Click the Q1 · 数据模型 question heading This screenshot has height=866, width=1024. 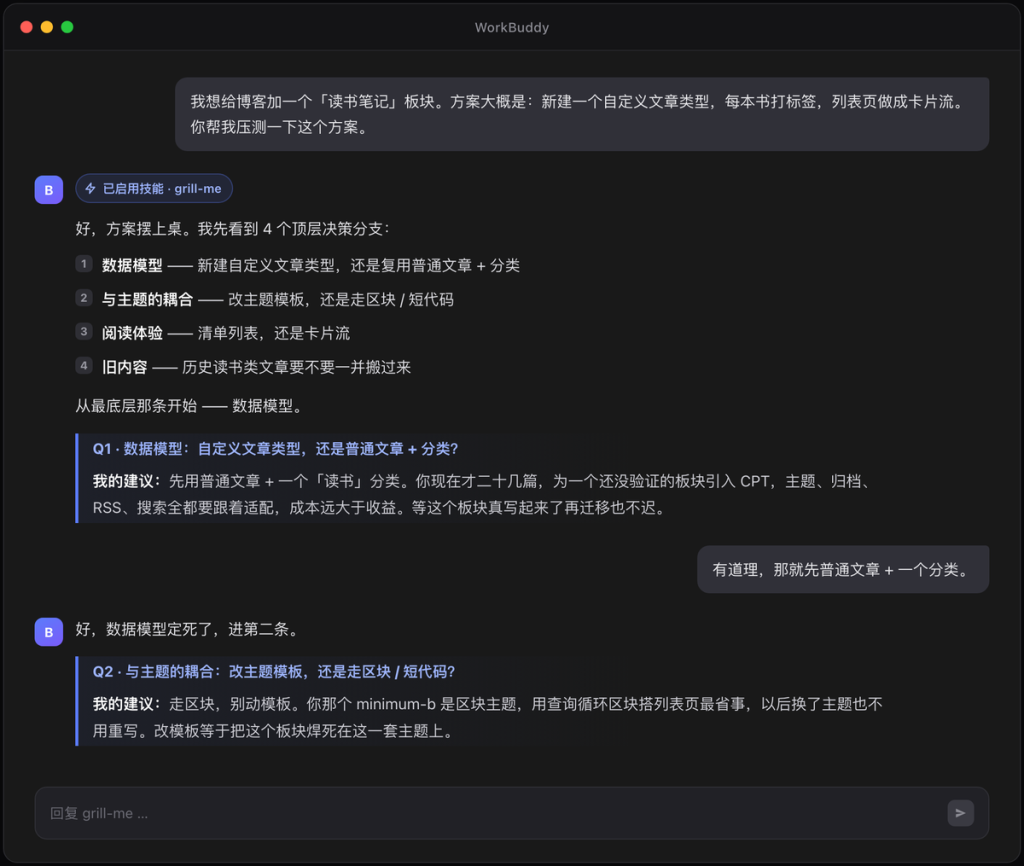pyautogui.click(x=275, y=449)
